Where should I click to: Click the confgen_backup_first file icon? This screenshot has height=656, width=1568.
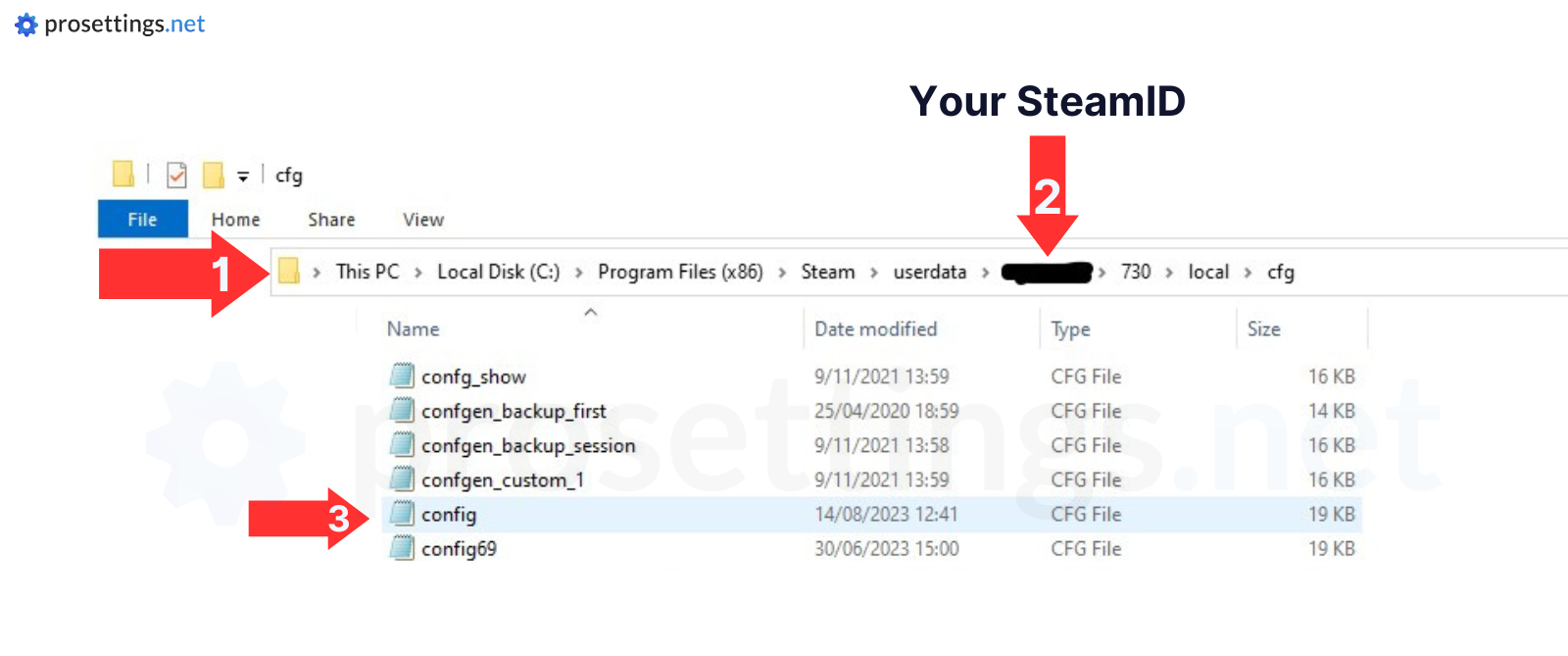(x=402, y=410)
